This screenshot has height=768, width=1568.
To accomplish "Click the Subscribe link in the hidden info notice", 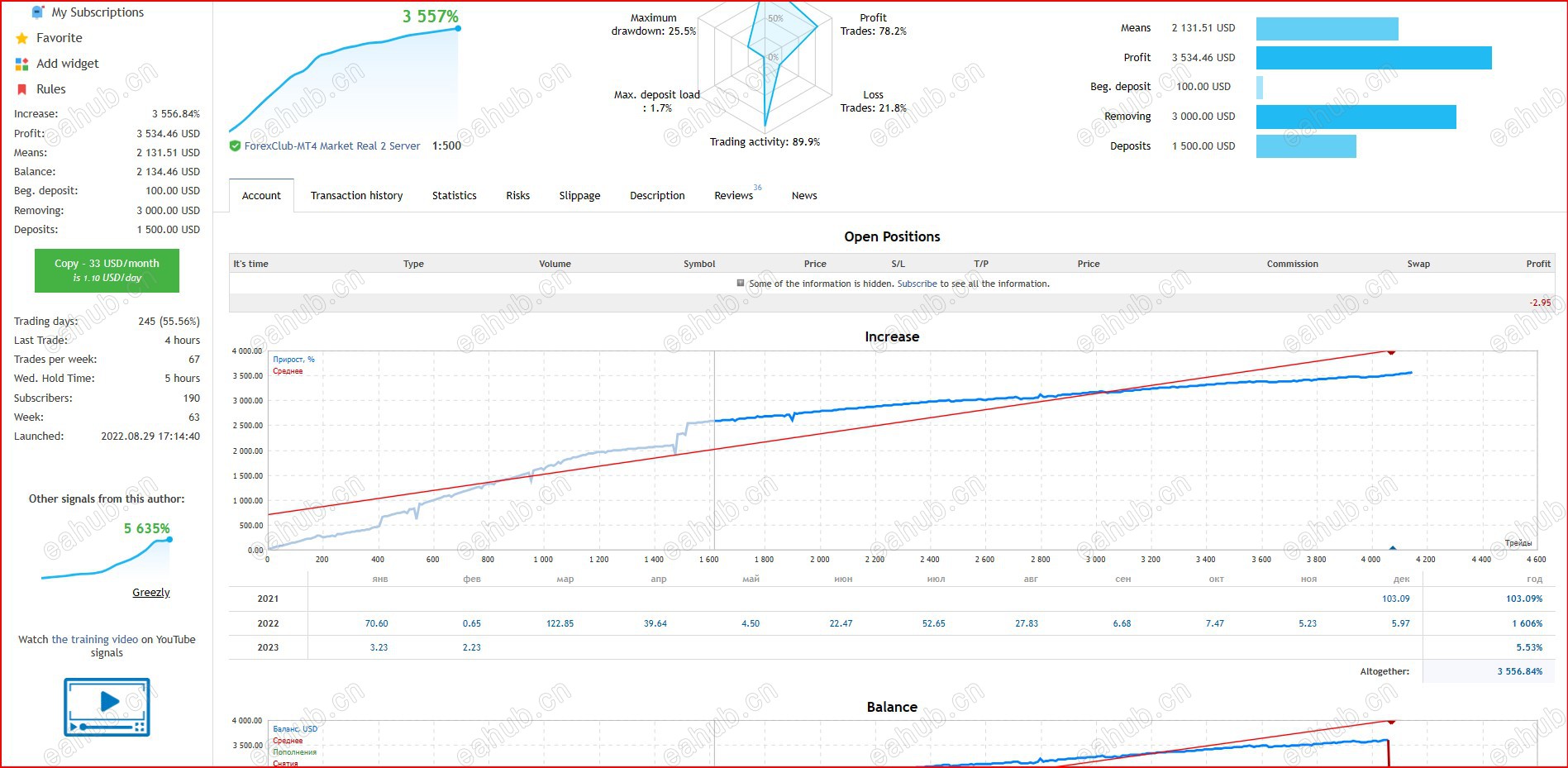I will click(917, 283).
